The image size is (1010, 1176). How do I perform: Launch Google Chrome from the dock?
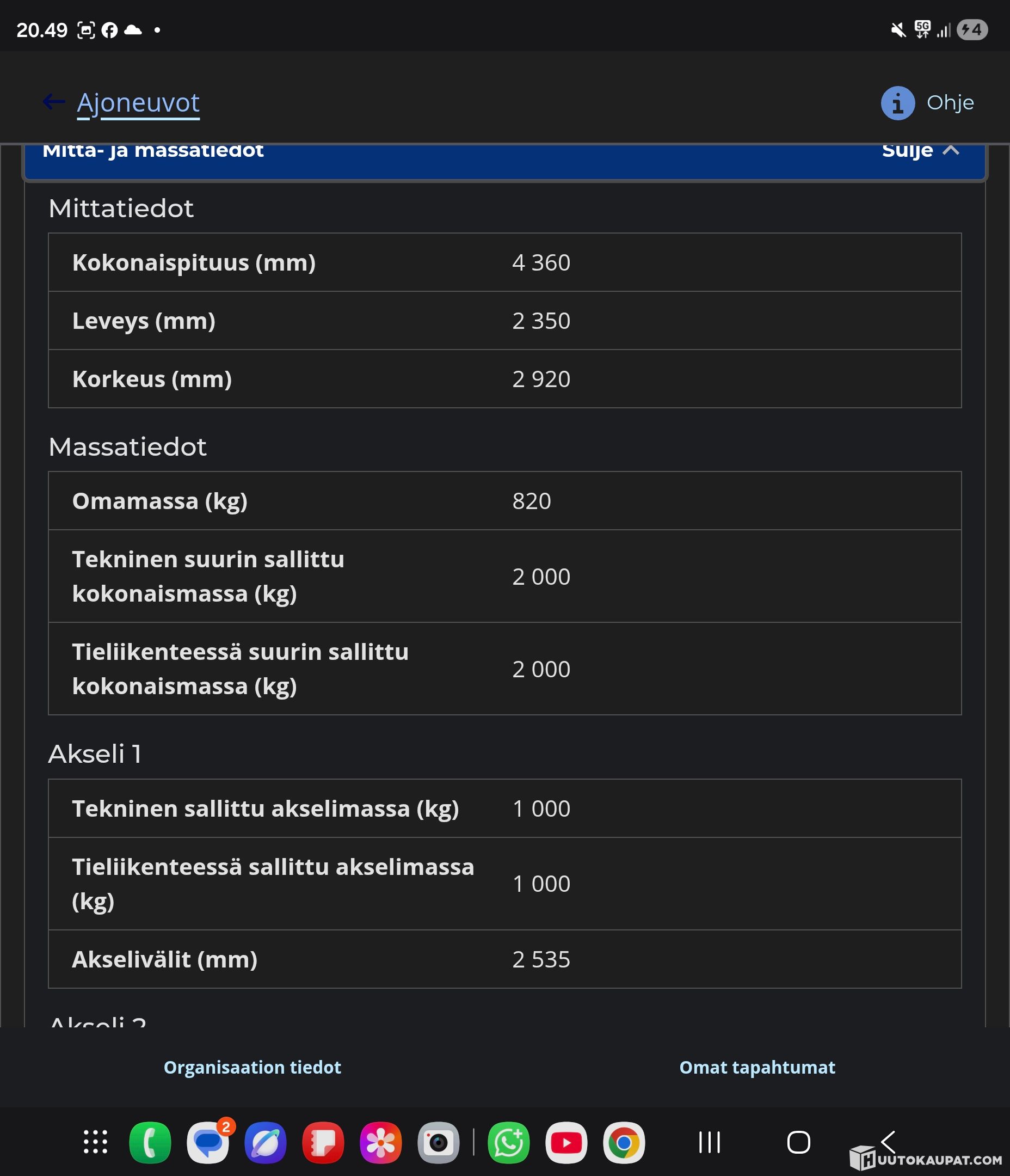click(x=624, y=1142)
